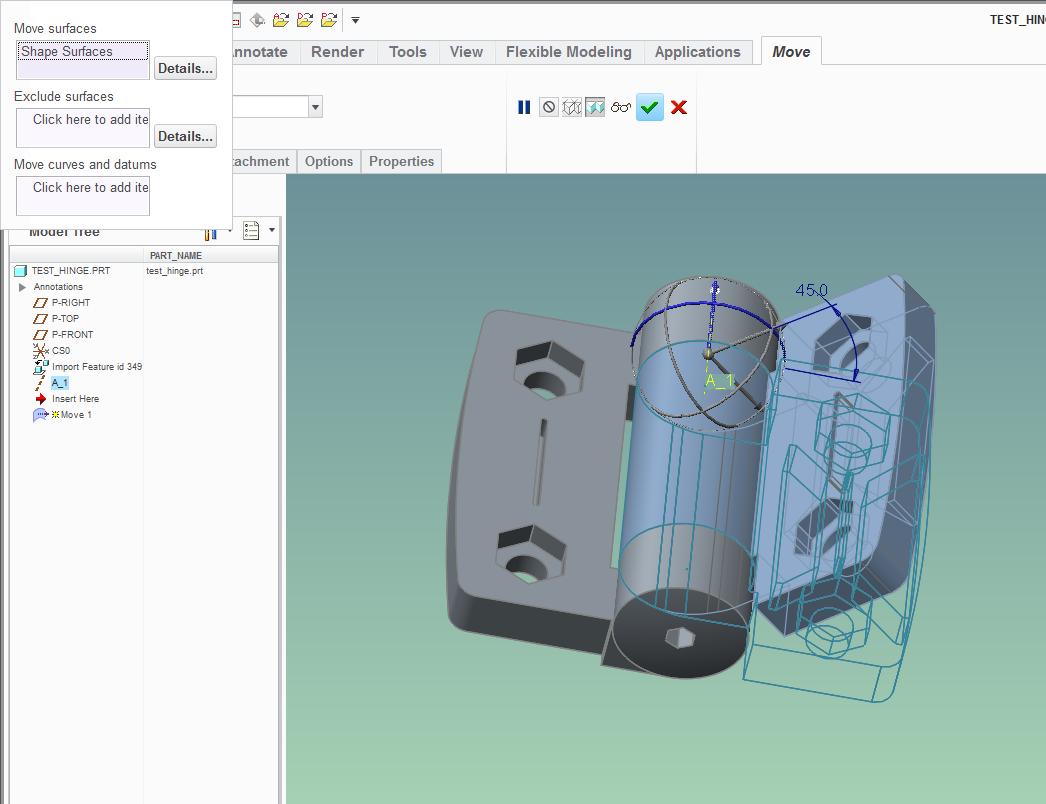
Task: Open the Attachment dashboard tab
Action: (261, 161)
